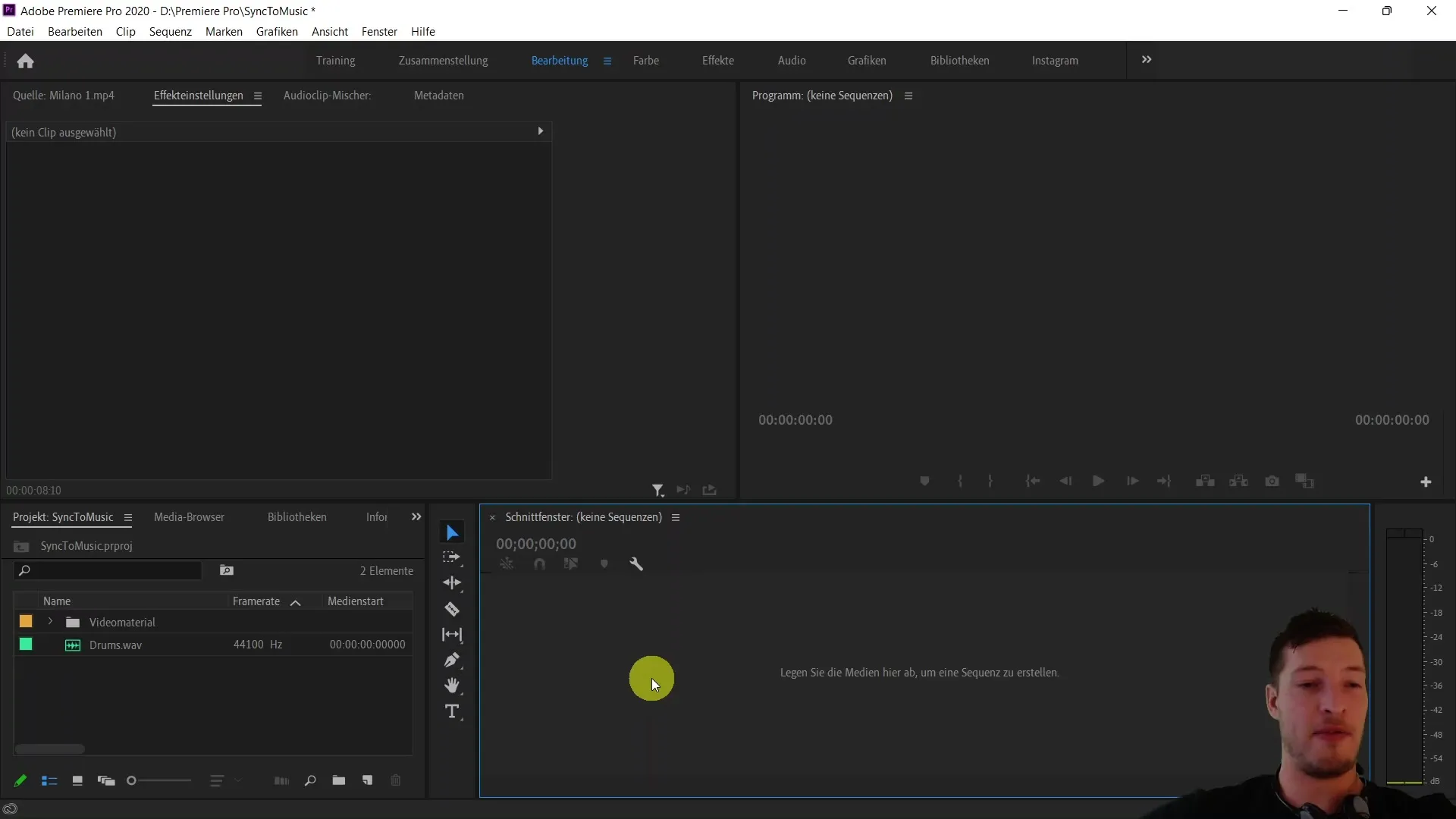Create new bin with folder icon

pyautogui.click(x=339, y=780)
